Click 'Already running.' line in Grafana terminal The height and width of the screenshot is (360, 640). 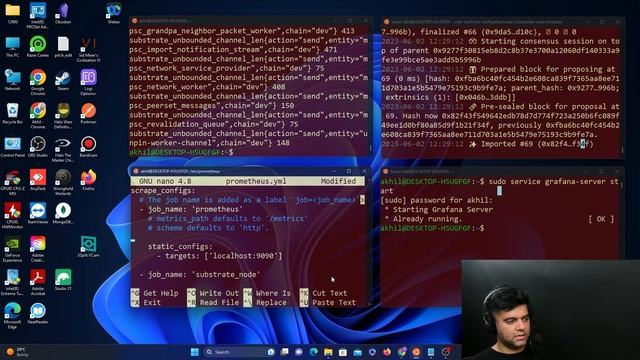click(427, 219)
